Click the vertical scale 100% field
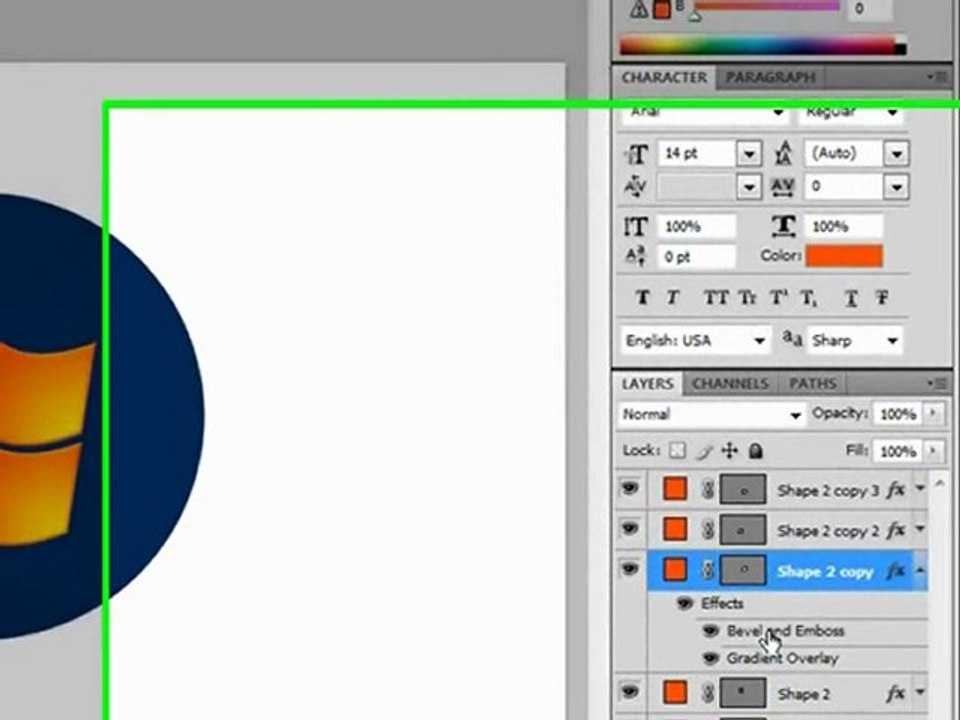The image size is (960, 720). click(697, 227)
